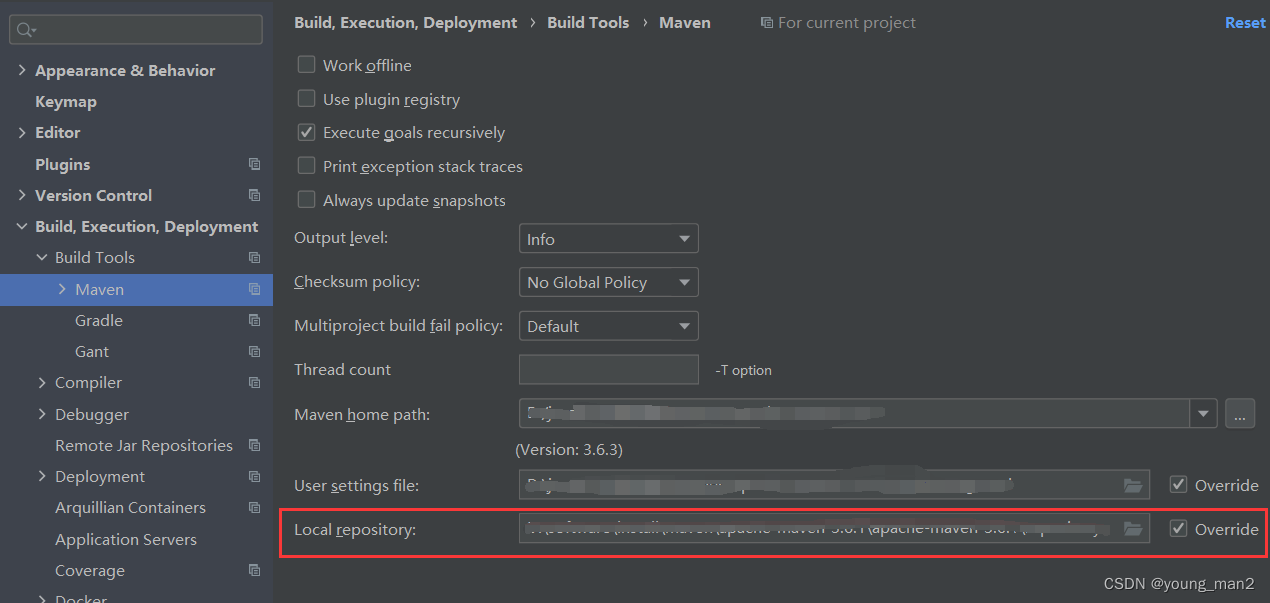
Task: Open the Output level dropdown
Action: pos(608,239)
